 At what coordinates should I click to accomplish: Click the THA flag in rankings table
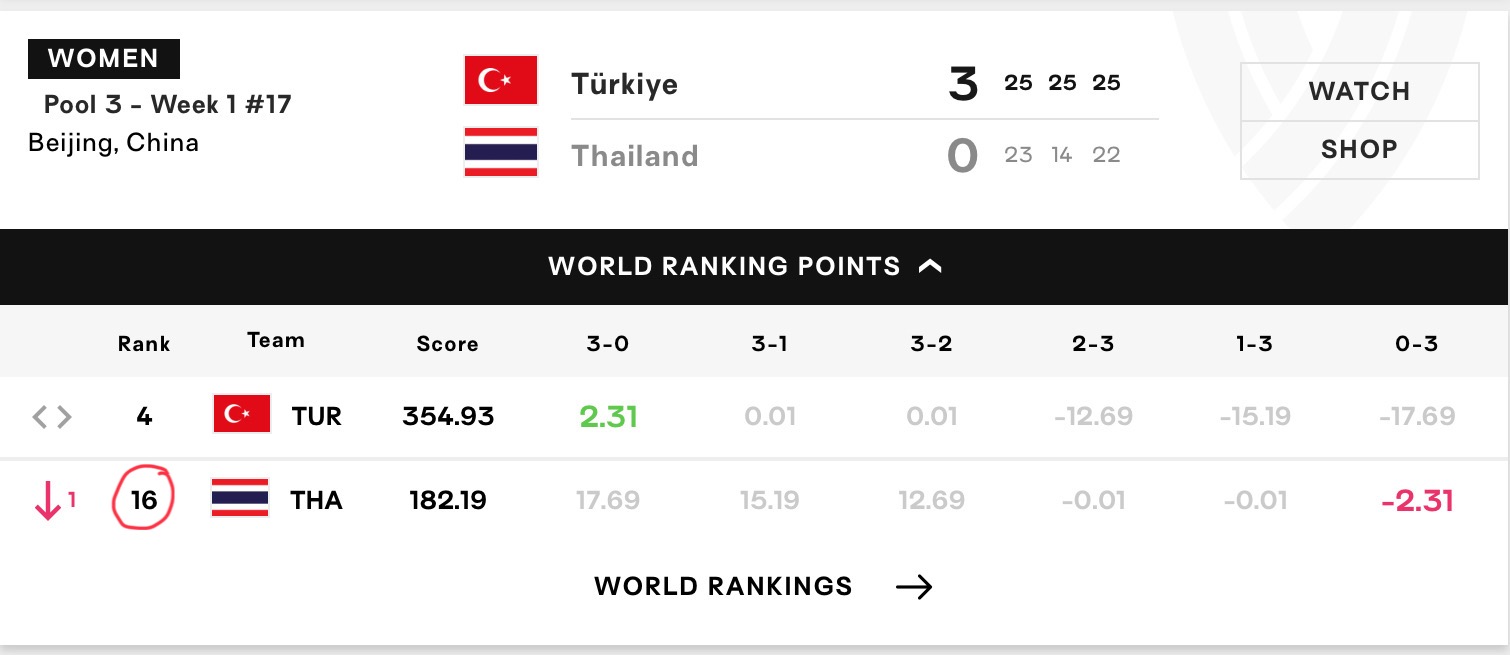coord(240,497)
